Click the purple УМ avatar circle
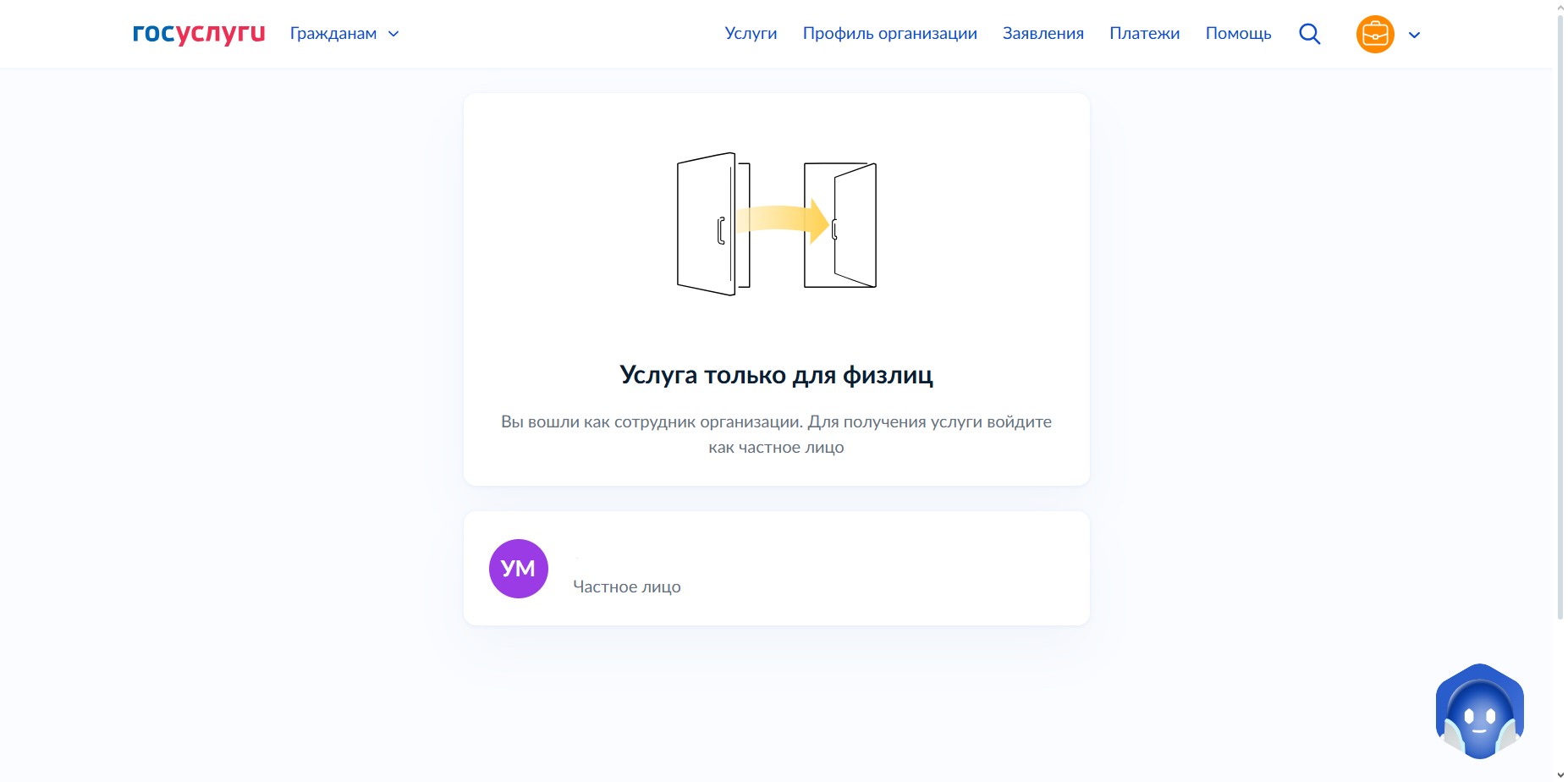 click(518, 569)
